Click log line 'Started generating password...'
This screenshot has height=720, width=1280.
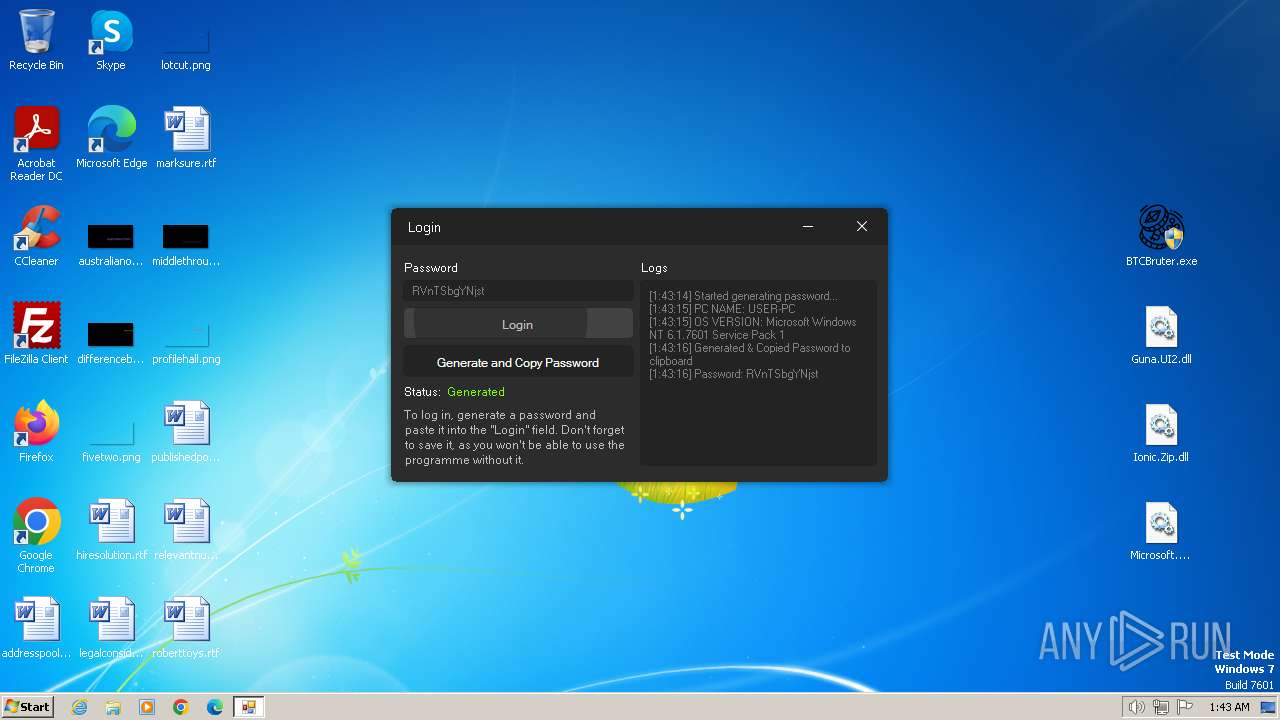click(744, 296)
